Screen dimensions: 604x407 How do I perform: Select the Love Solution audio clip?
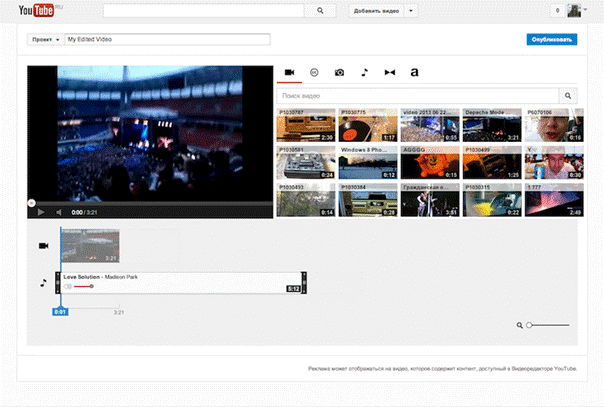pyautogui.click(x=181, y=283)
